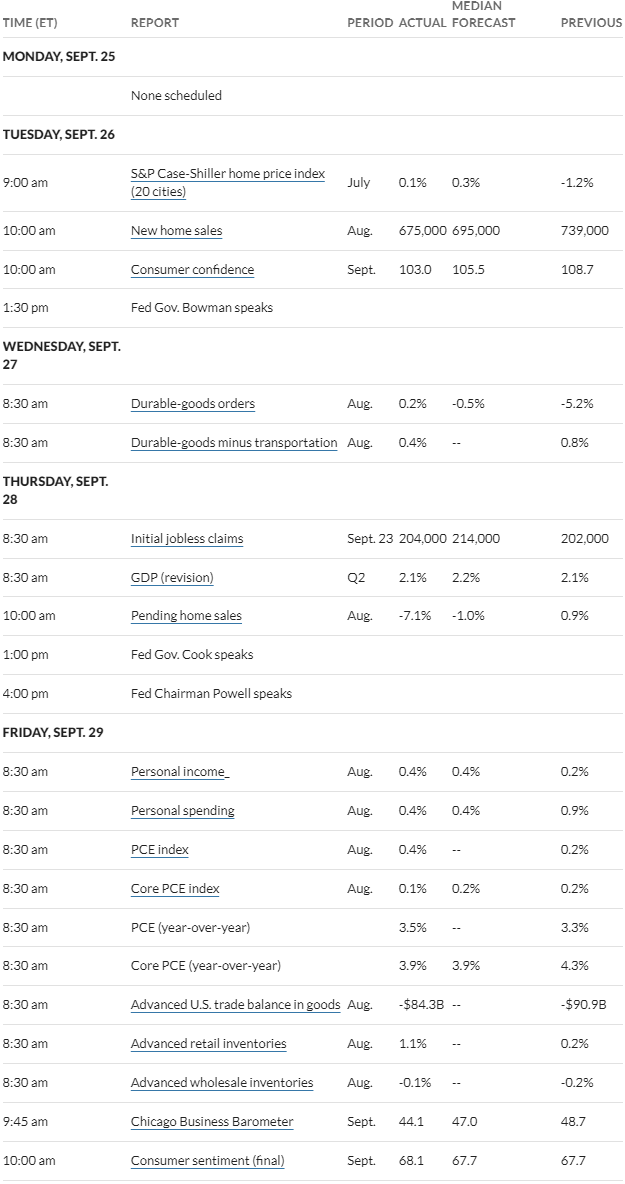This screenshot has width=625, height=1184.
Task: Click the MEDIAN FORECAST column header
Action: [484, 14]
